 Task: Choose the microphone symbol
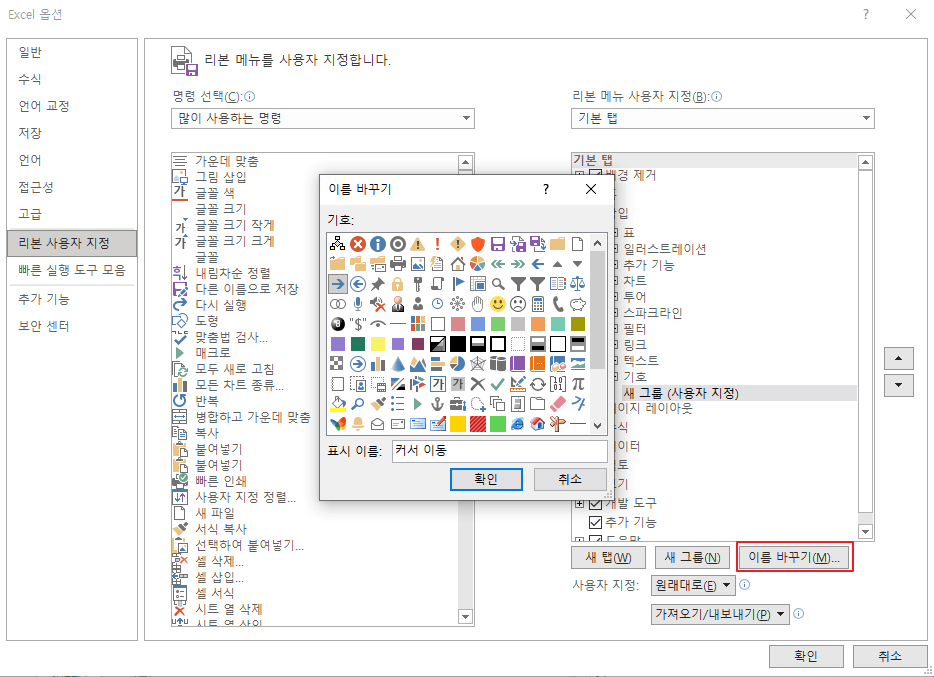click(x=357, y=304)
